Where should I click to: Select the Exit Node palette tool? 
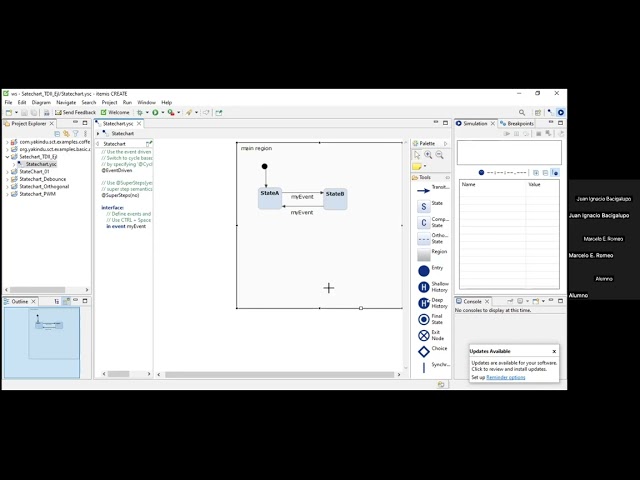click(431, 335)
